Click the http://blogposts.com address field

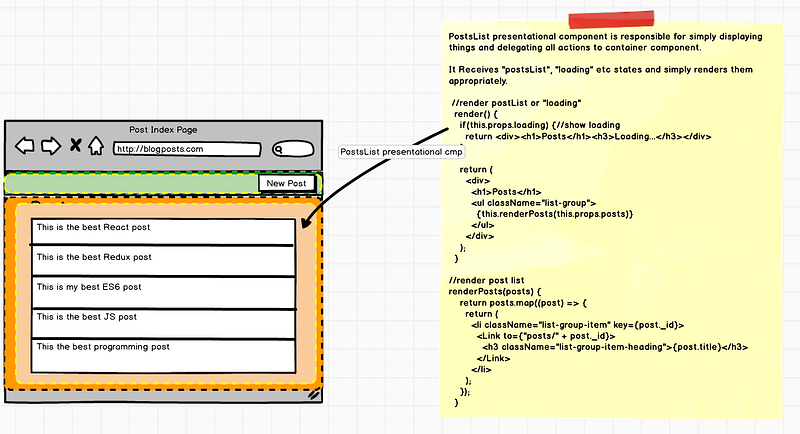[x=187, y=149]
